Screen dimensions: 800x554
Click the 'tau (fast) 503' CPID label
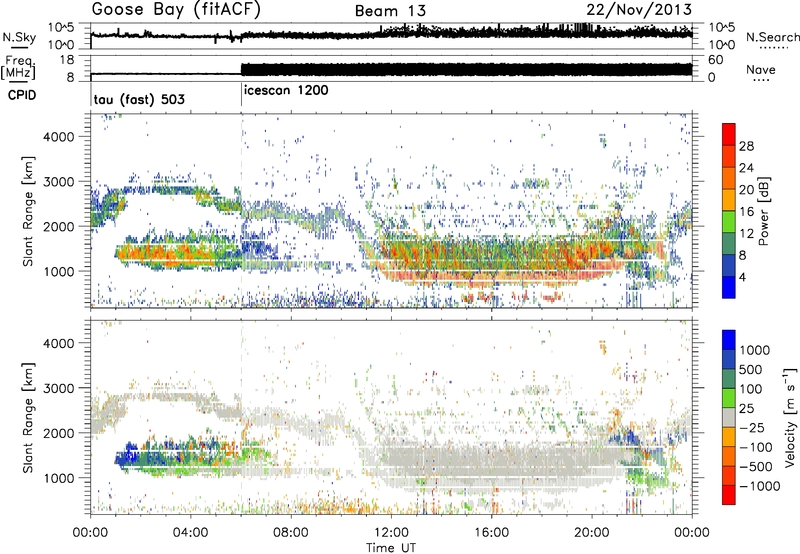(x=139, y=99)
